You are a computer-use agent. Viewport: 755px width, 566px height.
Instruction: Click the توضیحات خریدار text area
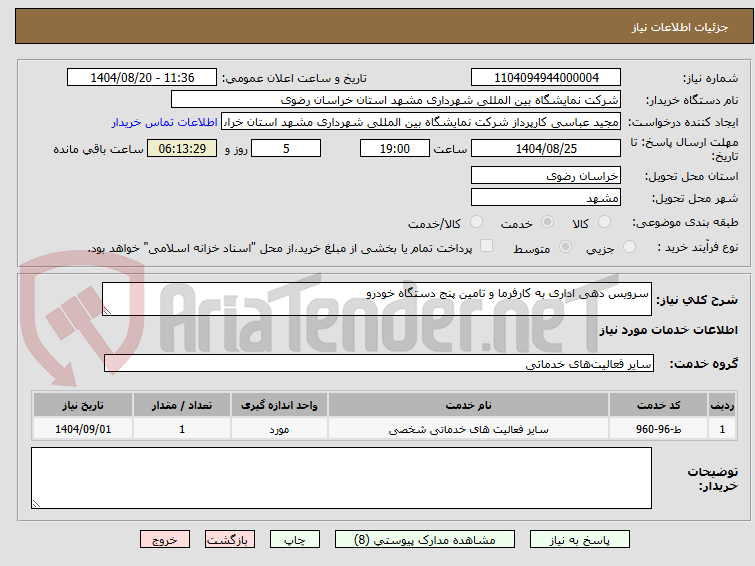[341, 478]
